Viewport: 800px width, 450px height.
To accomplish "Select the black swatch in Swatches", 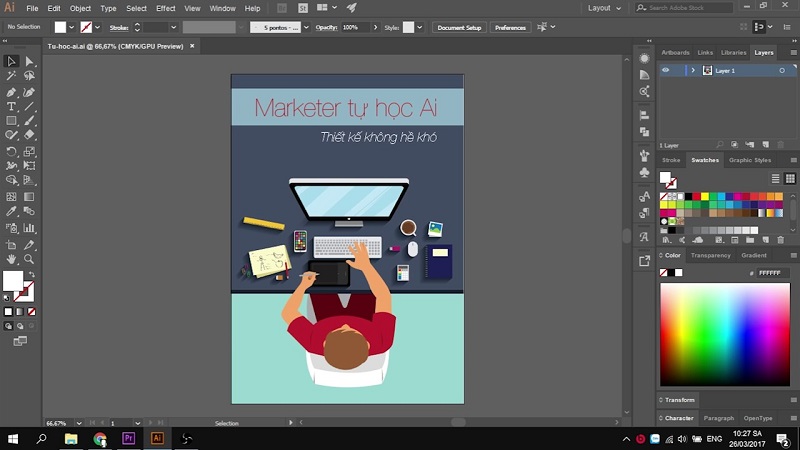I will tap(688, 196).
